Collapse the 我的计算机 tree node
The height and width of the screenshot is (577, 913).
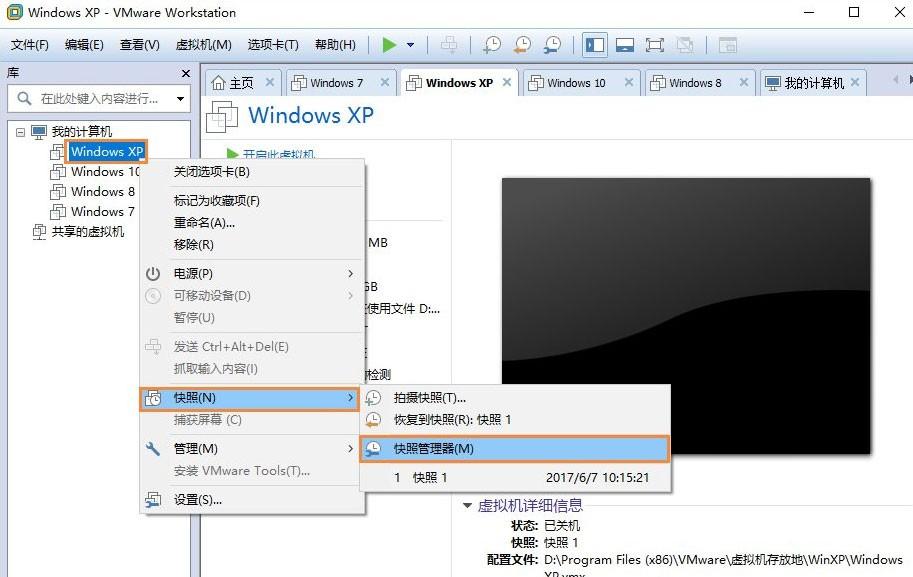(20, 131)
